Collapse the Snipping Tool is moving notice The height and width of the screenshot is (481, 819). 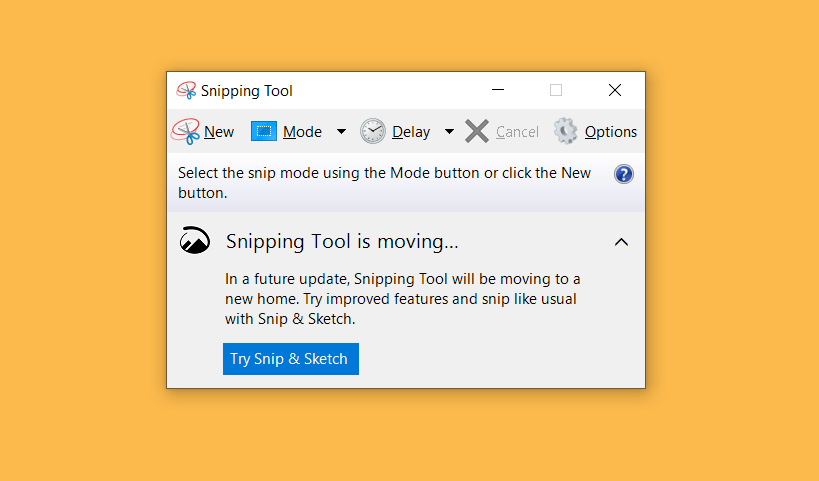(x=621, y=242)
